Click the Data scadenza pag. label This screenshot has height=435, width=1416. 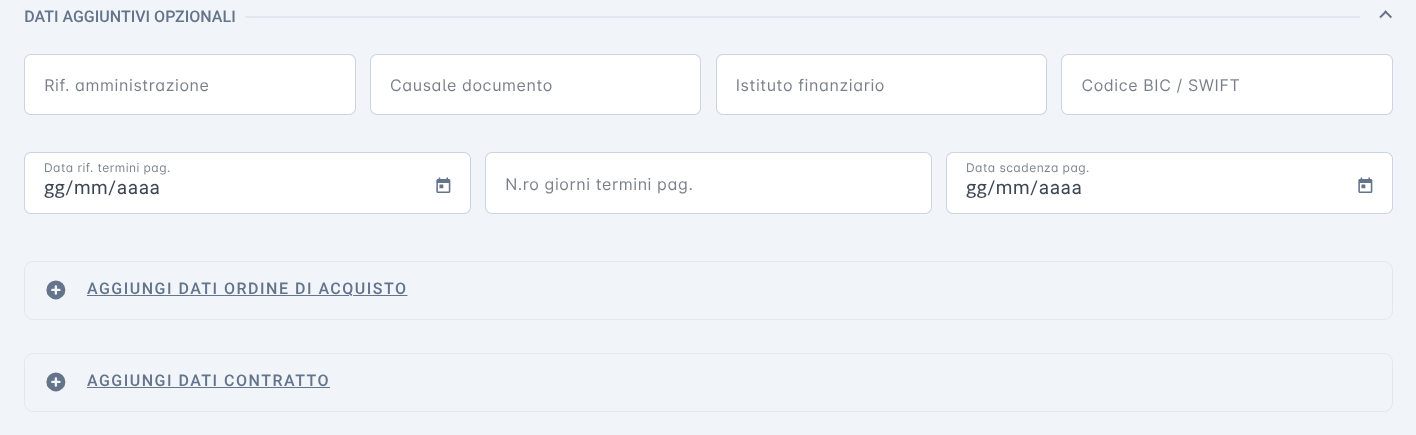[x=1027, y=168]
